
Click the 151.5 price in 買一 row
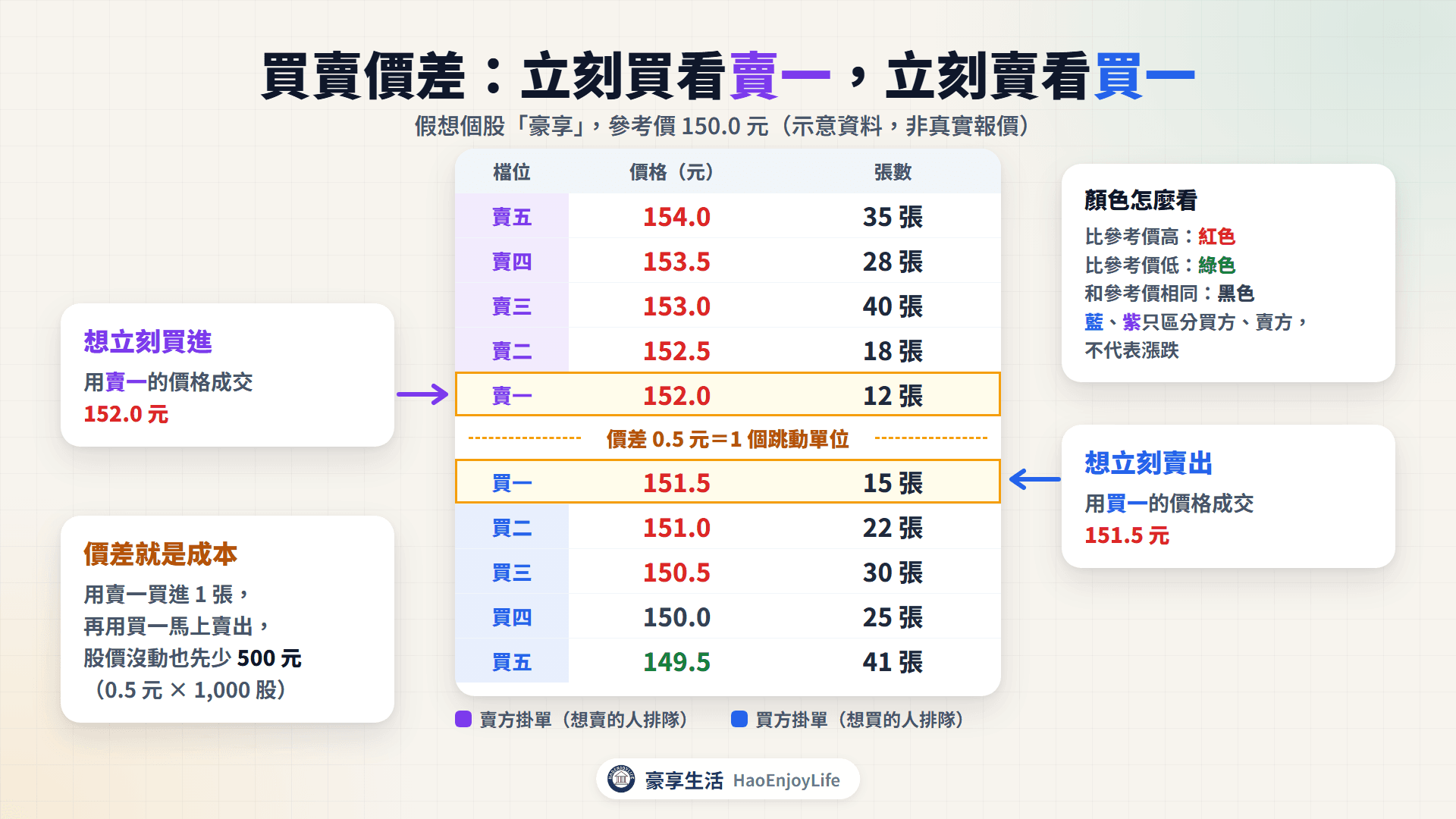pyautogui.click(x=676, y=482)
